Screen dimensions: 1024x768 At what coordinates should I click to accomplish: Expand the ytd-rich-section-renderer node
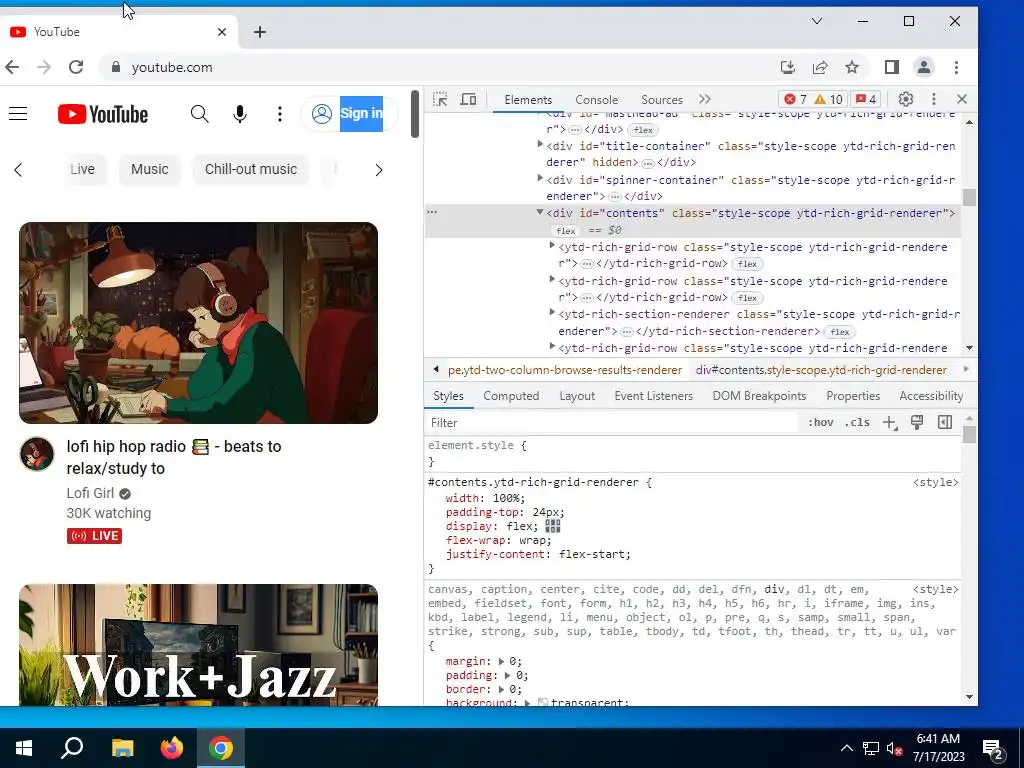pyautogui.click(x=552, y=313)
